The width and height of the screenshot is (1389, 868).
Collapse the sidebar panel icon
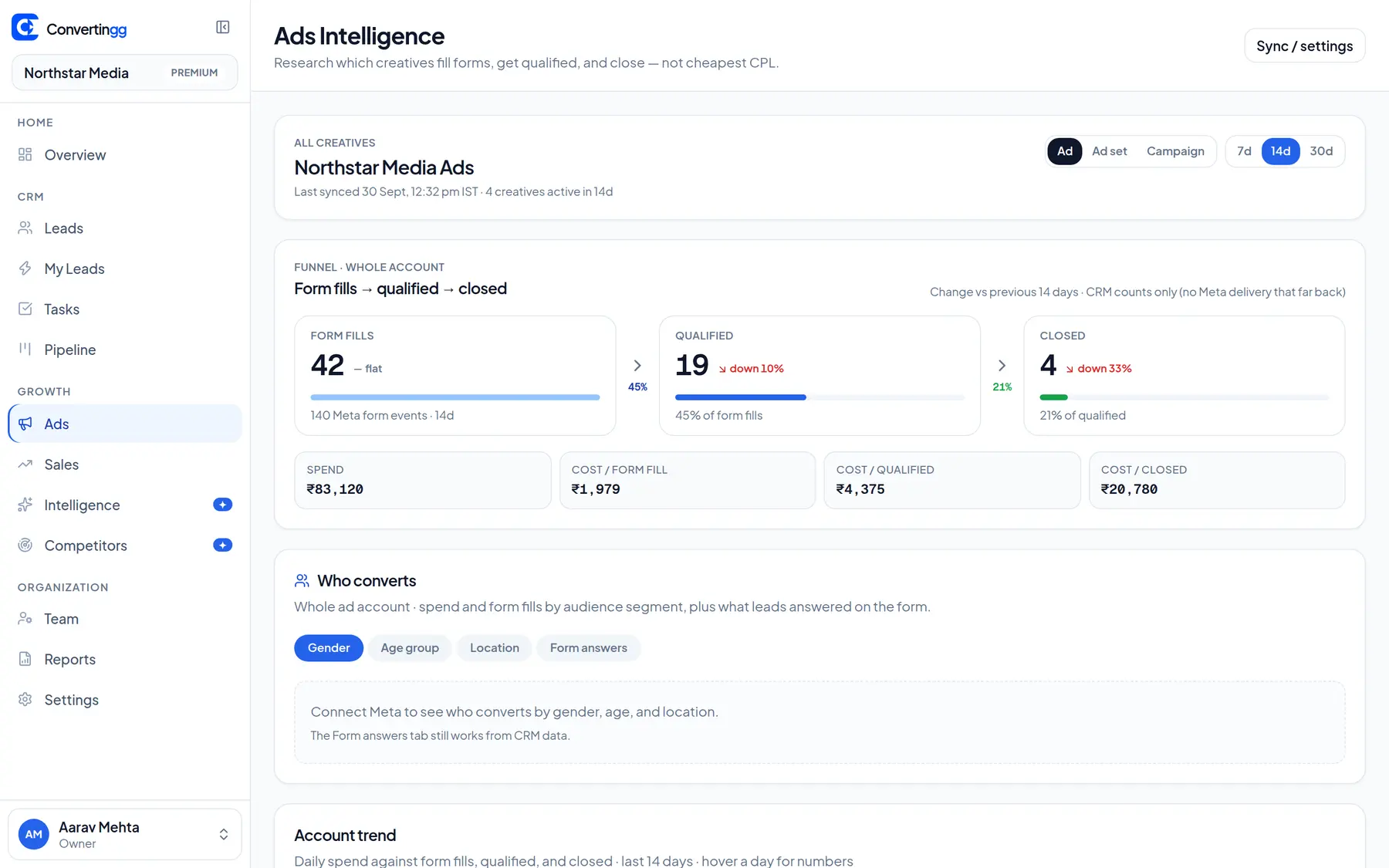tap(223, 28)
